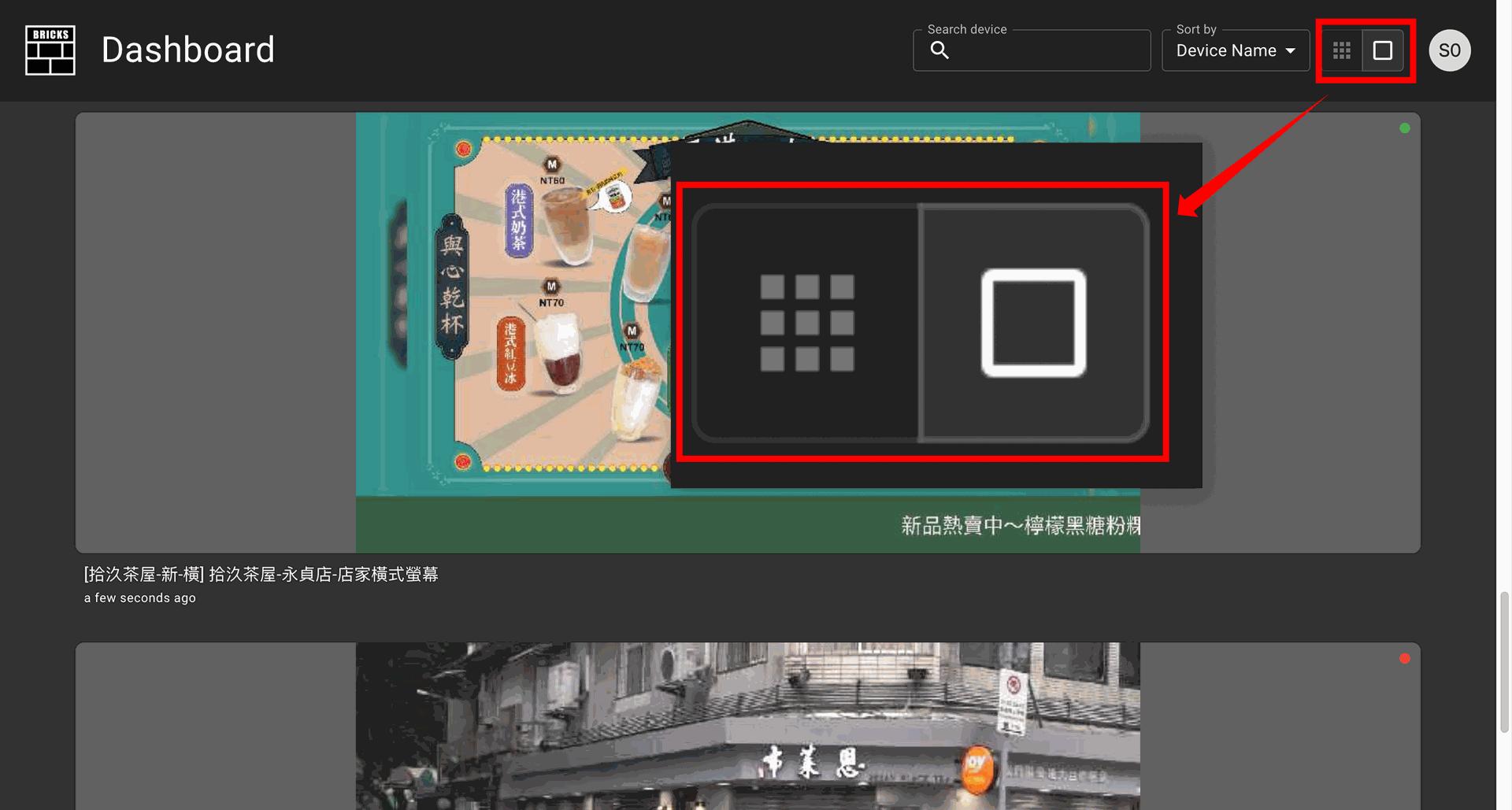
Task: Click the Dashboard page title
Action: [188, 50]
